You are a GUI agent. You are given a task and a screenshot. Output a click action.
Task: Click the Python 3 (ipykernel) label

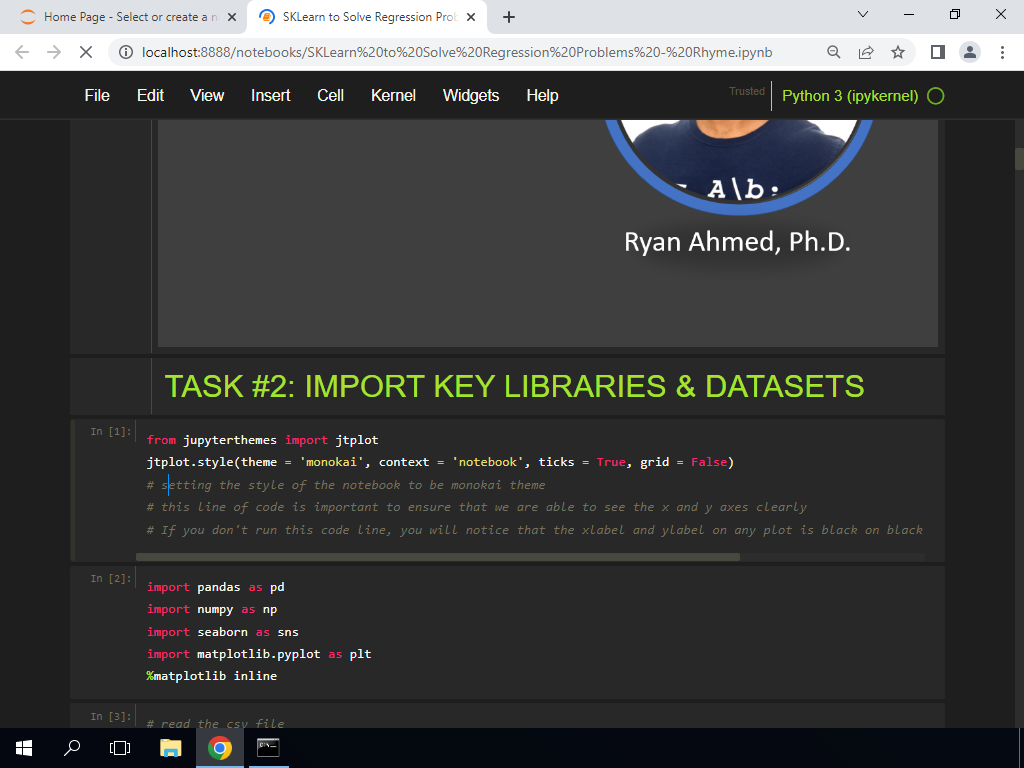click(x=850, y=96)
